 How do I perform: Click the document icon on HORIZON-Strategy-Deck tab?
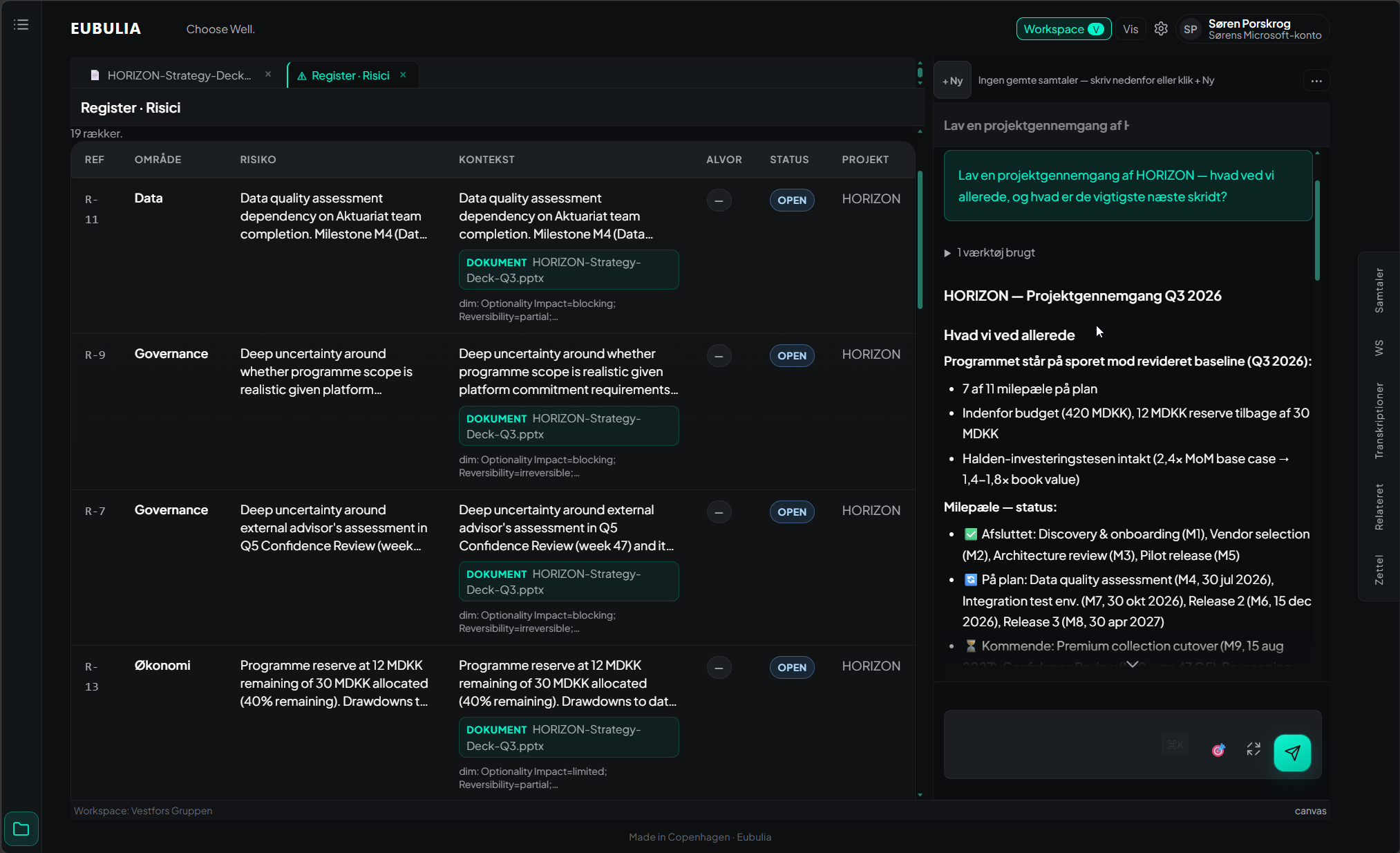click(x=95, y=75)
